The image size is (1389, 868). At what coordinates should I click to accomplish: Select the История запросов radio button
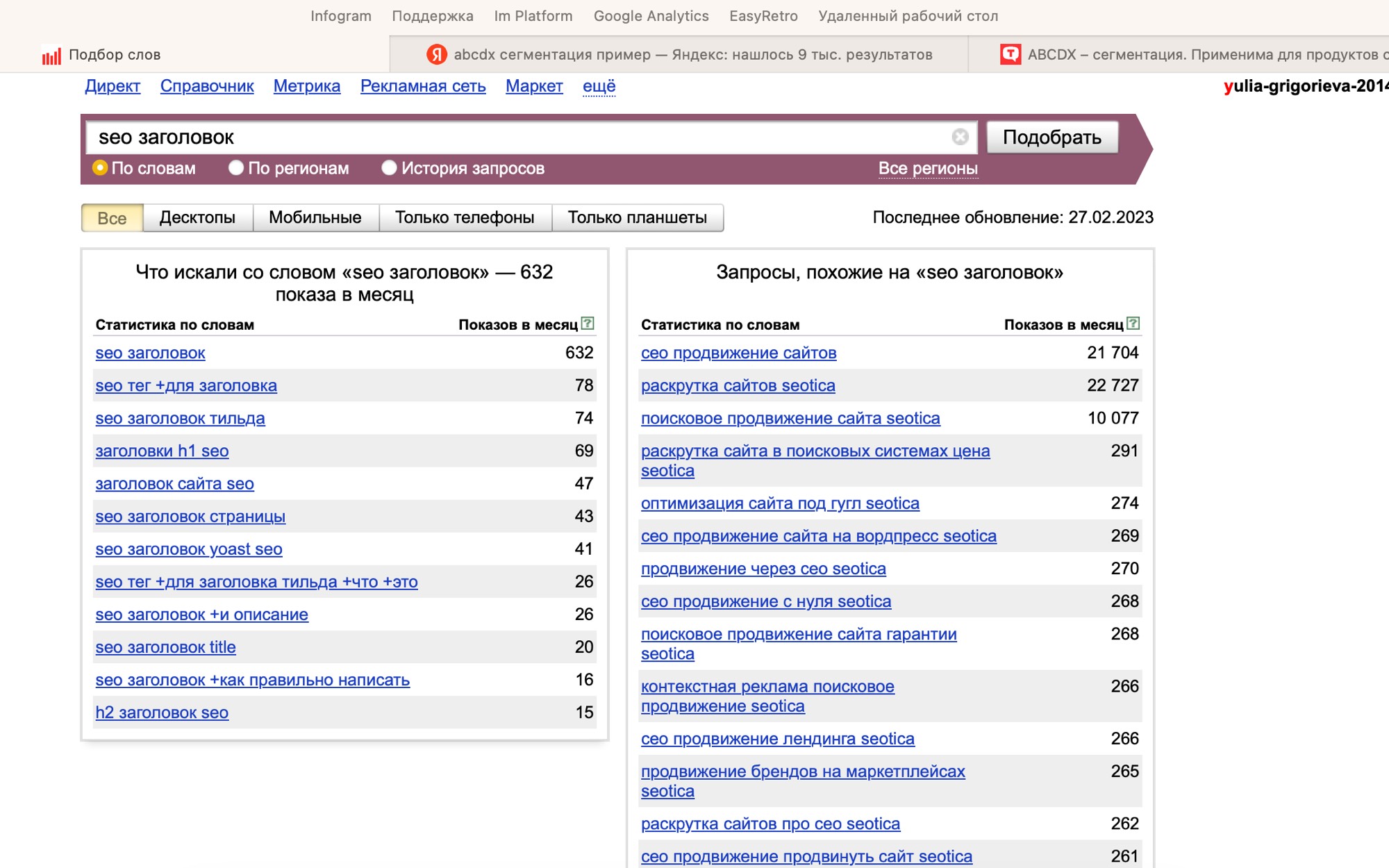[x=389, y=168]
